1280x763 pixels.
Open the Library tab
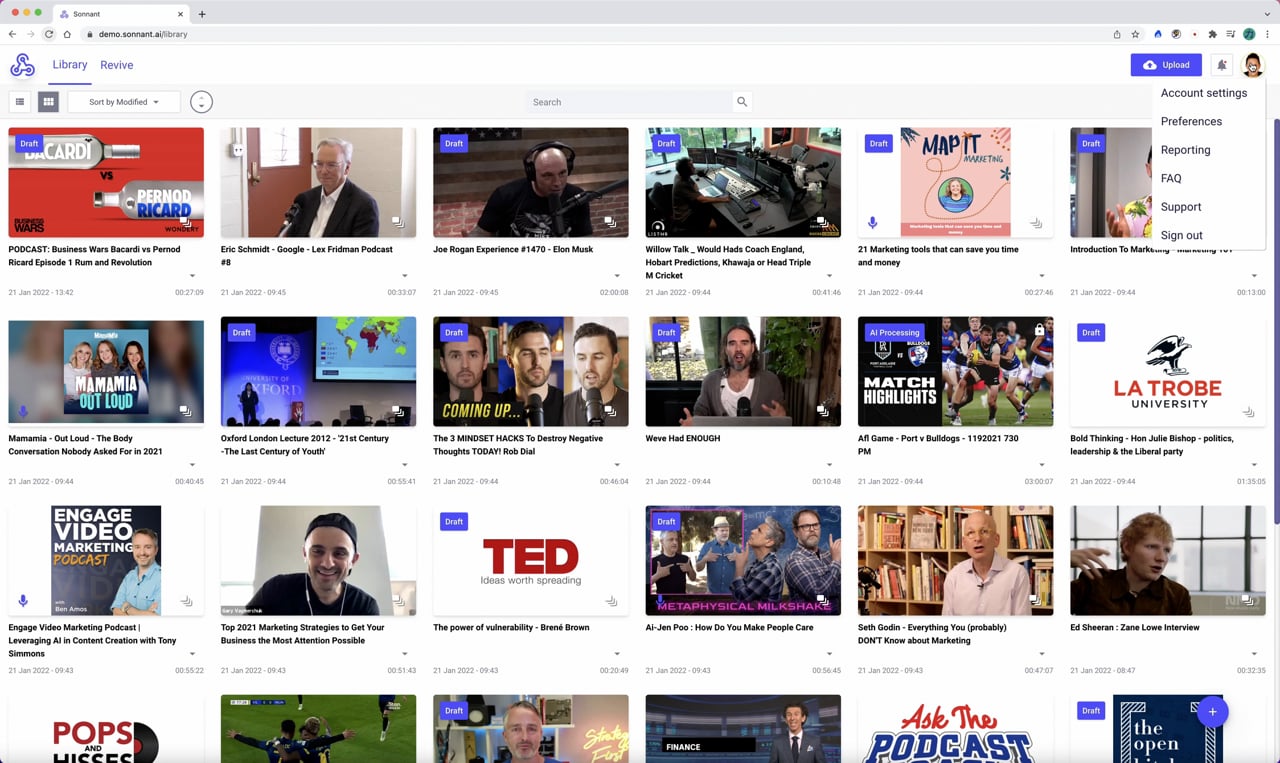click(x=70, y=65)
